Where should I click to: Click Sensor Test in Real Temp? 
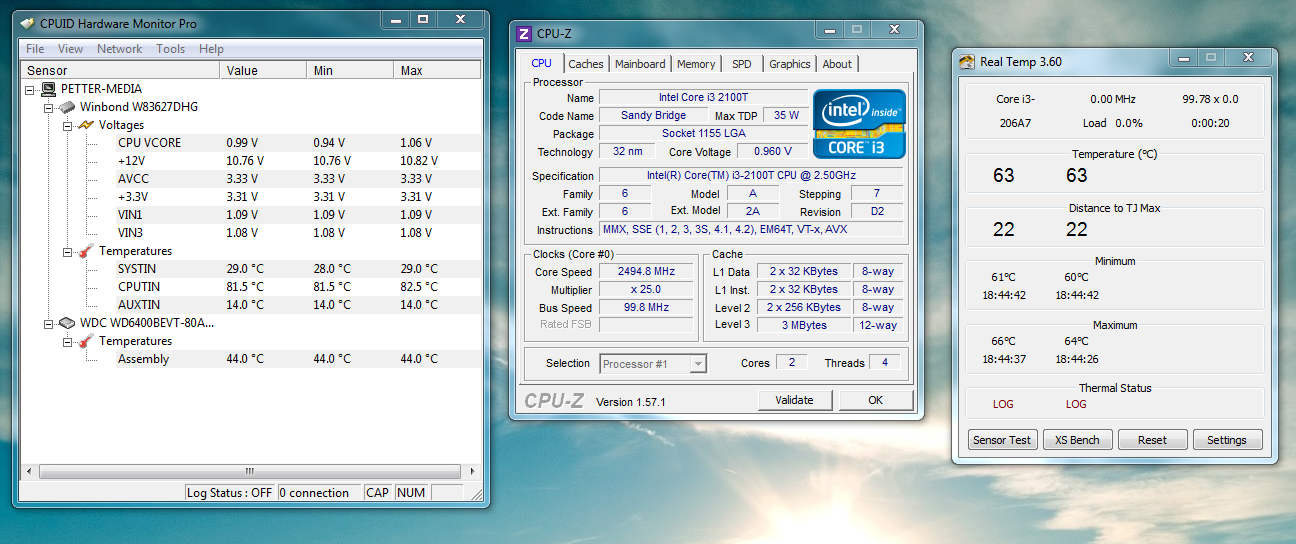(1003, 440)
